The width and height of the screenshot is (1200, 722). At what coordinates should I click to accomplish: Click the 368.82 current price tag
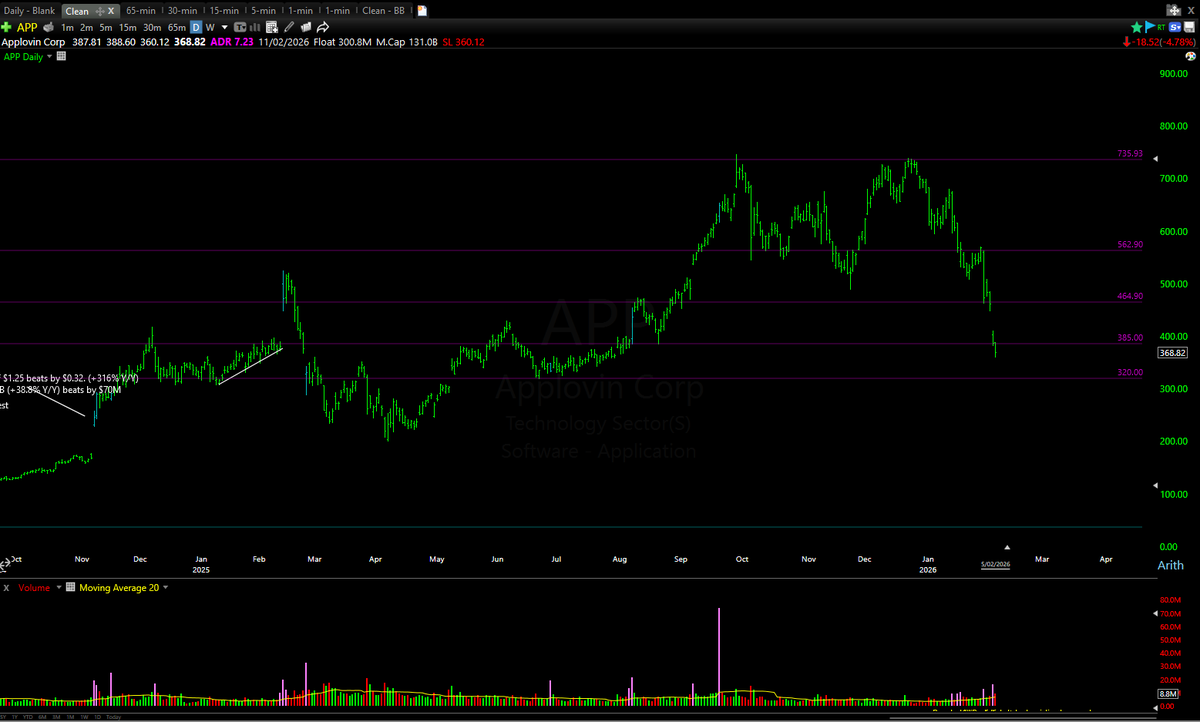pos(1172,352)
